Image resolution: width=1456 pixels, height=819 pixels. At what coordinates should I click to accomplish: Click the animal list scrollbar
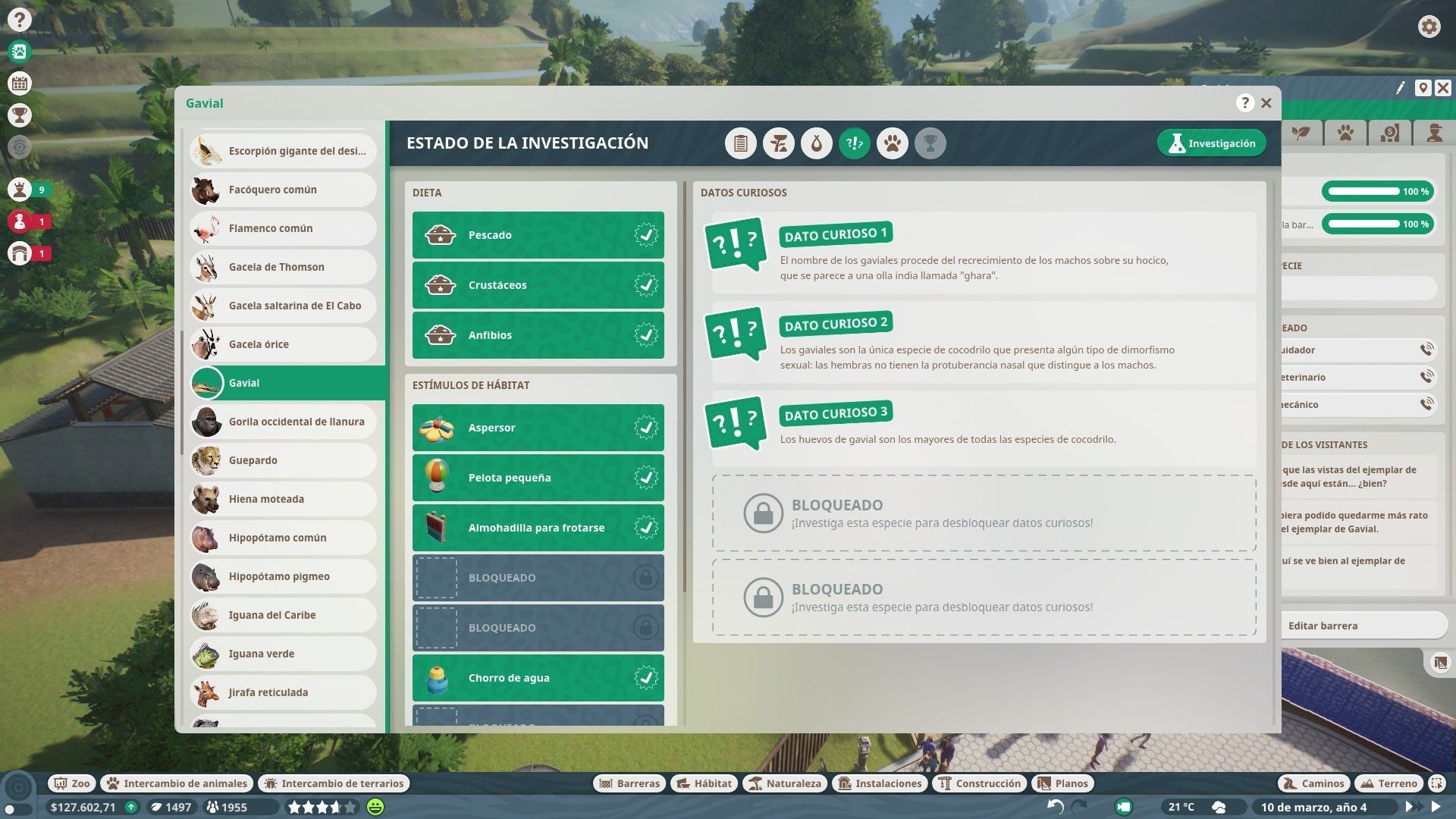point(182,394)
